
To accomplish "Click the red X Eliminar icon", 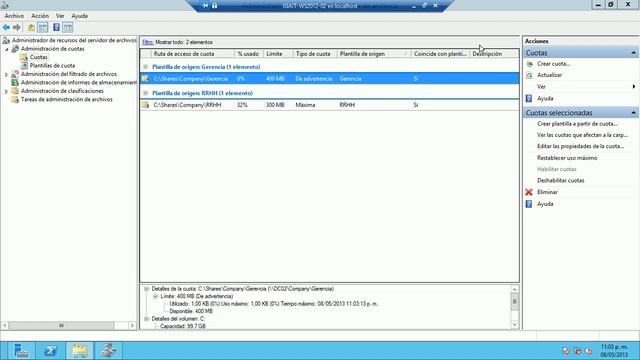I will coord(529,192).
